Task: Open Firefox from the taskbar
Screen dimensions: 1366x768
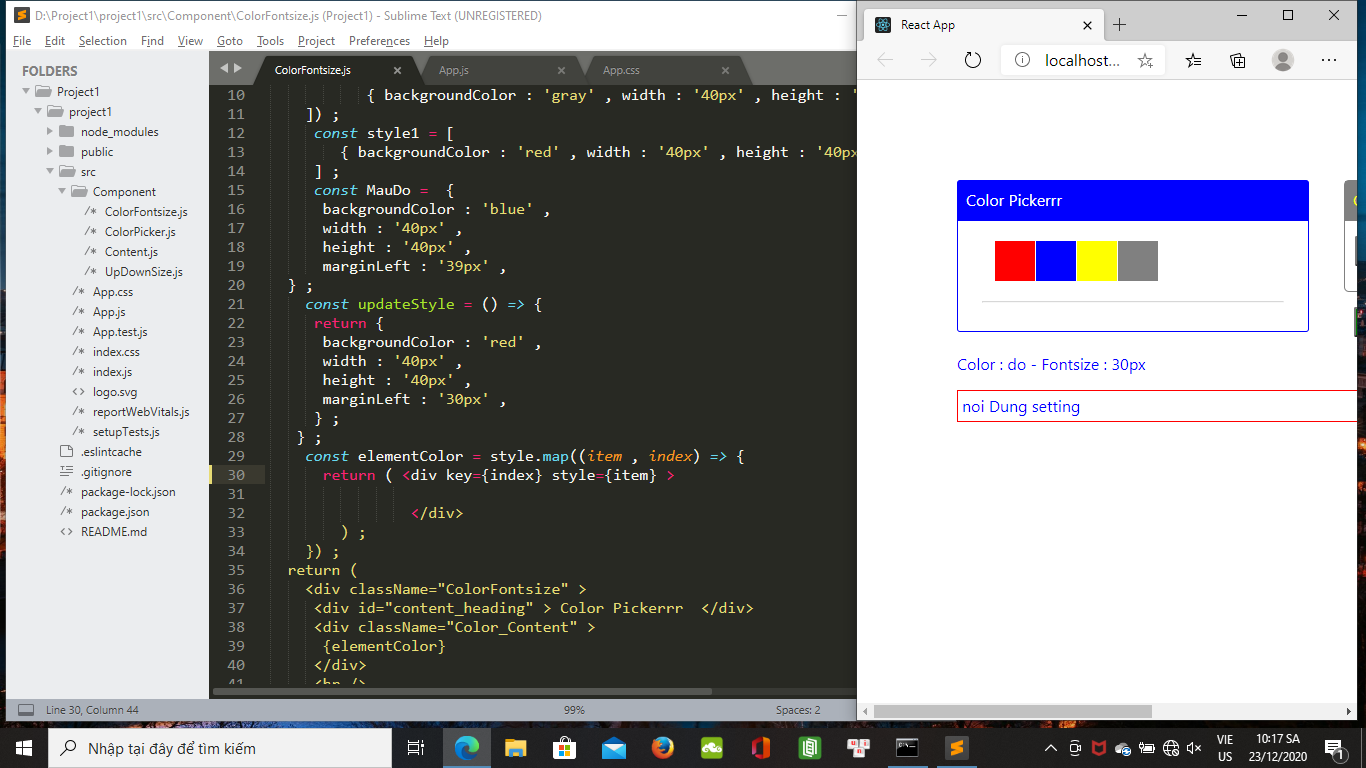Action: pyautogui.click(x=662, y=748)
